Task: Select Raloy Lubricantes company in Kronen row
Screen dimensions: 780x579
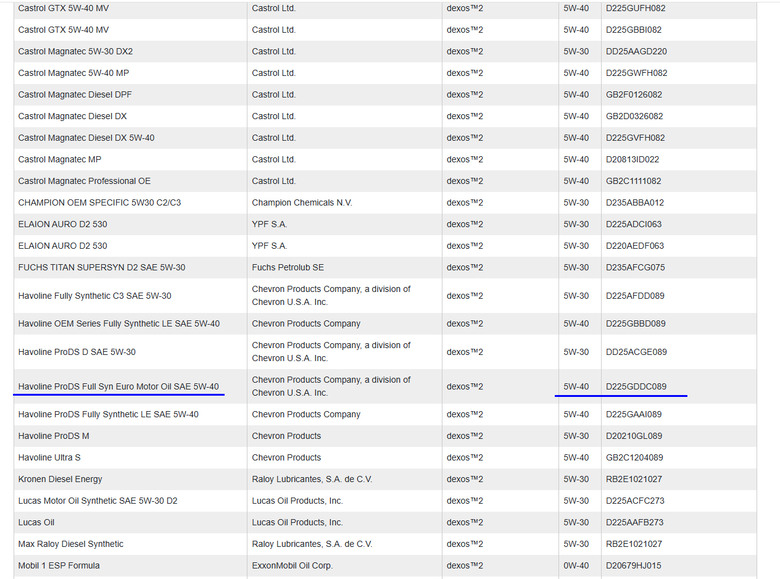Action: pyautogui.click(x=312, y=480)
